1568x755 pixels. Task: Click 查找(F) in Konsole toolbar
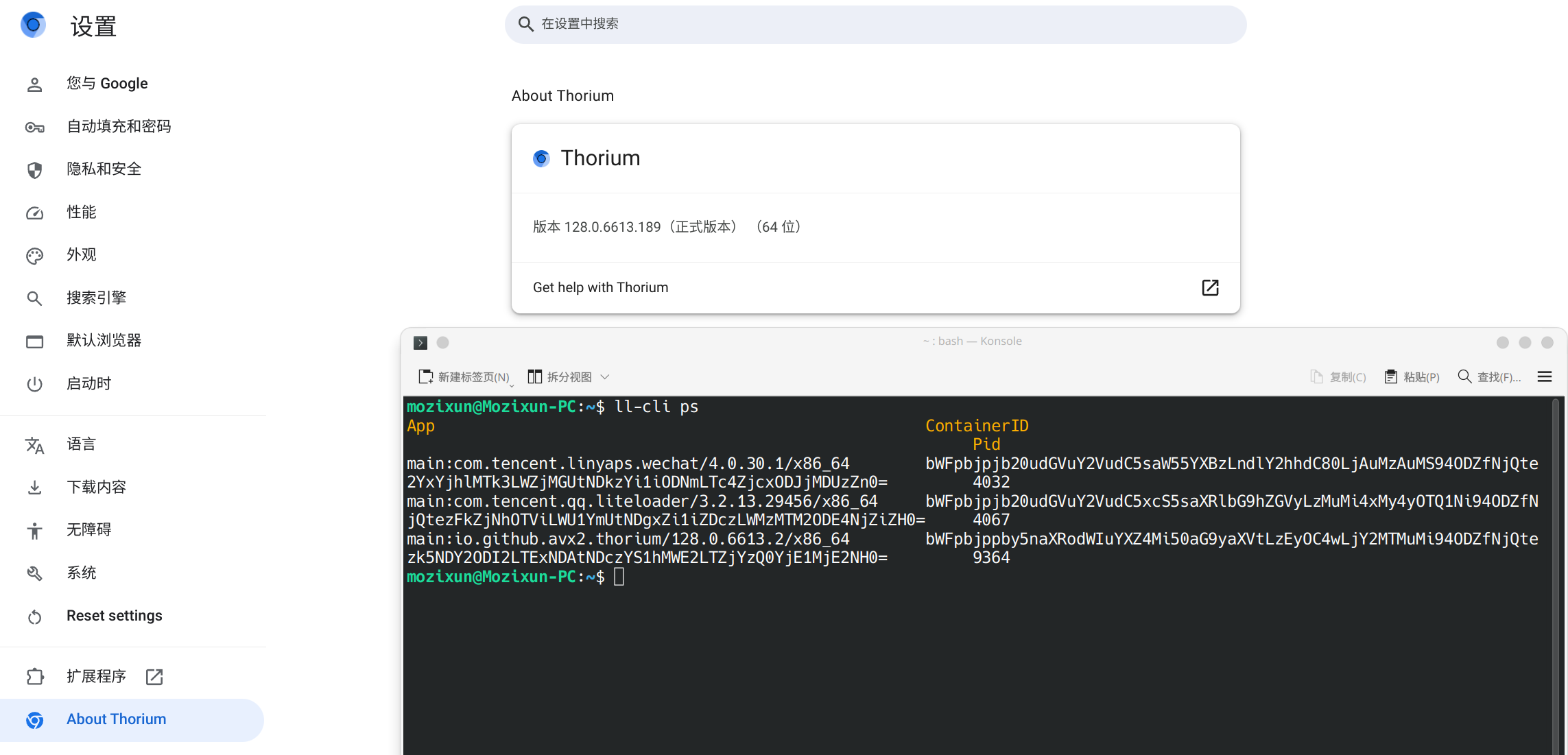[x=1489, y=377]
